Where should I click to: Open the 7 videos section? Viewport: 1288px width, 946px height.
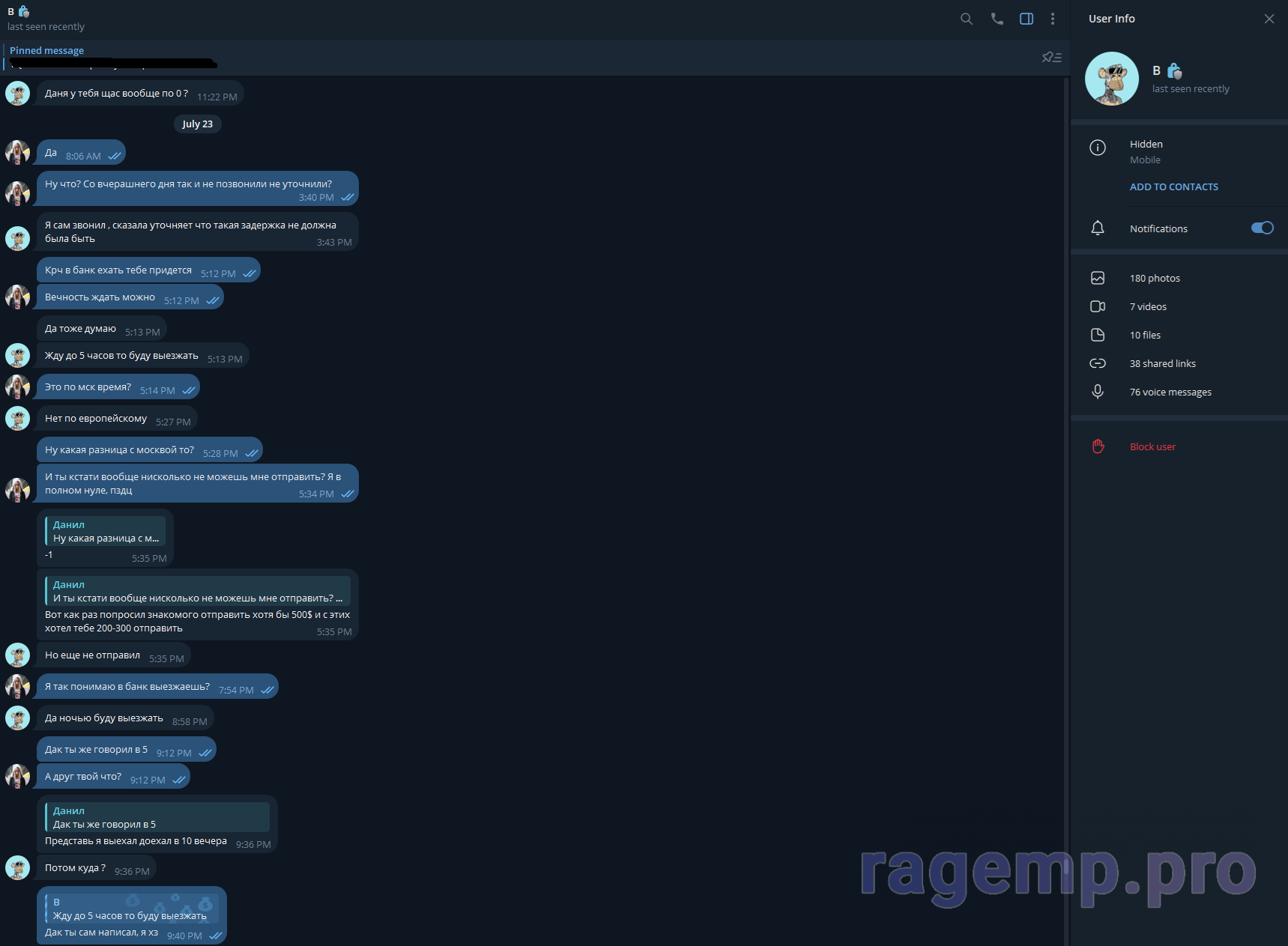pyautogui.click(x=1148, y=307)
